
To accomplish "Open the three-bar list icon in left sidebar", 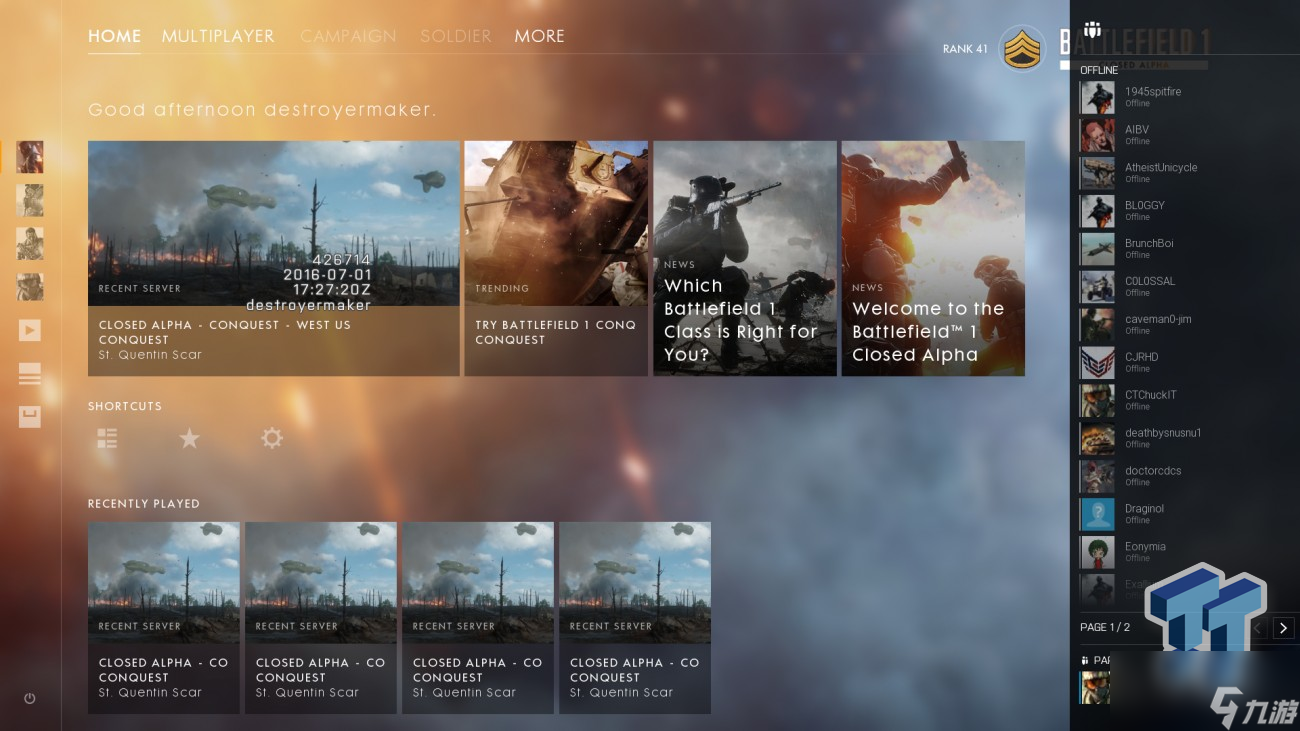I will click(x=30, y=374).
